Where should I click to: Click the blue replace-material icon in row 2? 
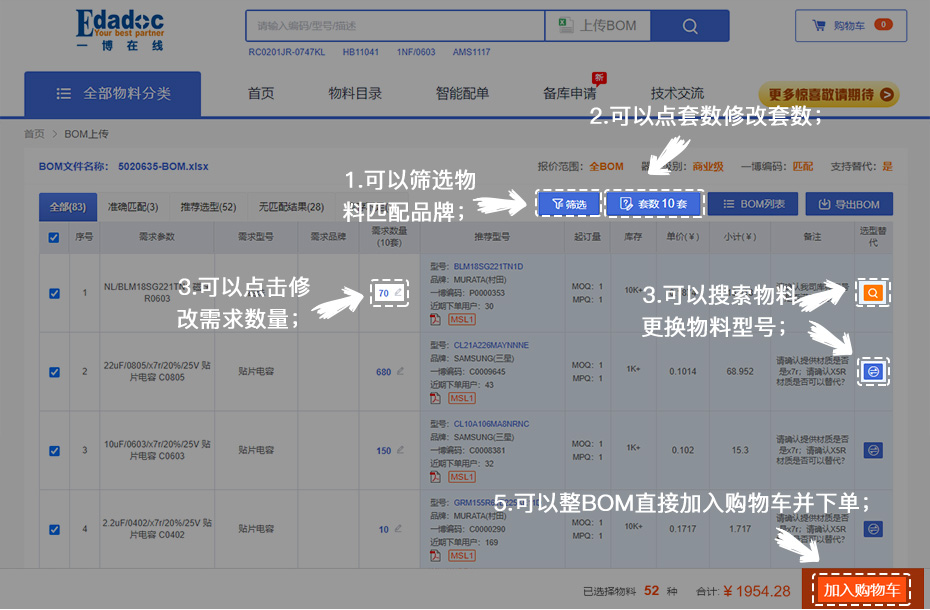coord(873,371)
